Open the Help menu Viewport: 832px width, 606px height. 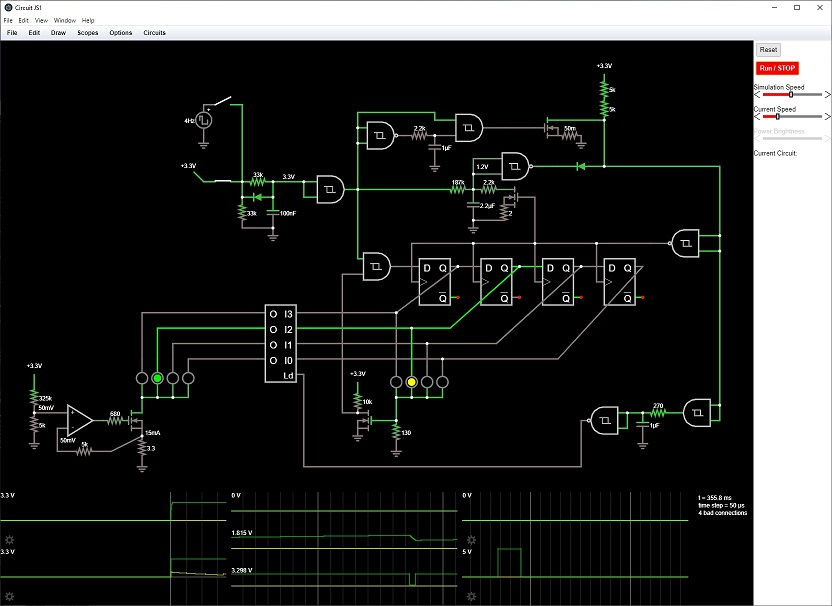pyautogui.click(x=88, y=20)
